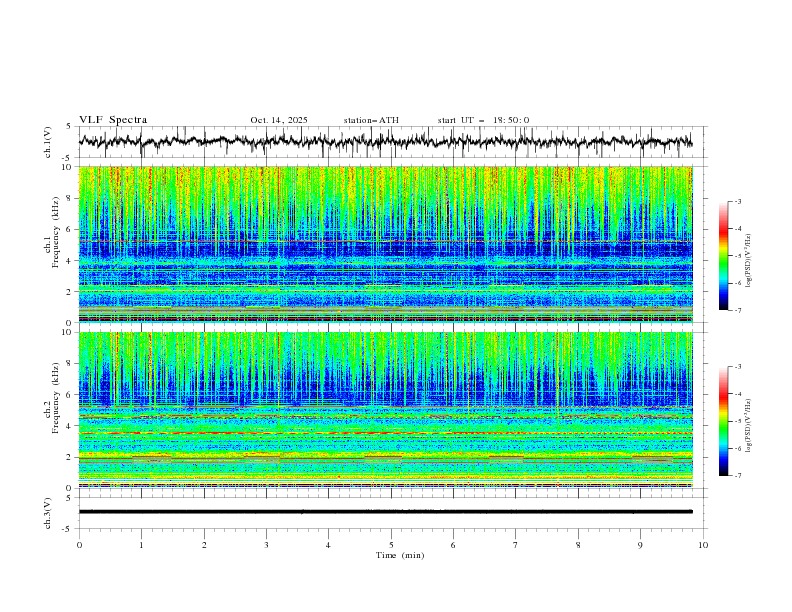Click the 'start UT = 18:50:0' text
Image resolution: width=792 pixels, height=612 pixels.
pyautogui.click(x=483, y=120)
